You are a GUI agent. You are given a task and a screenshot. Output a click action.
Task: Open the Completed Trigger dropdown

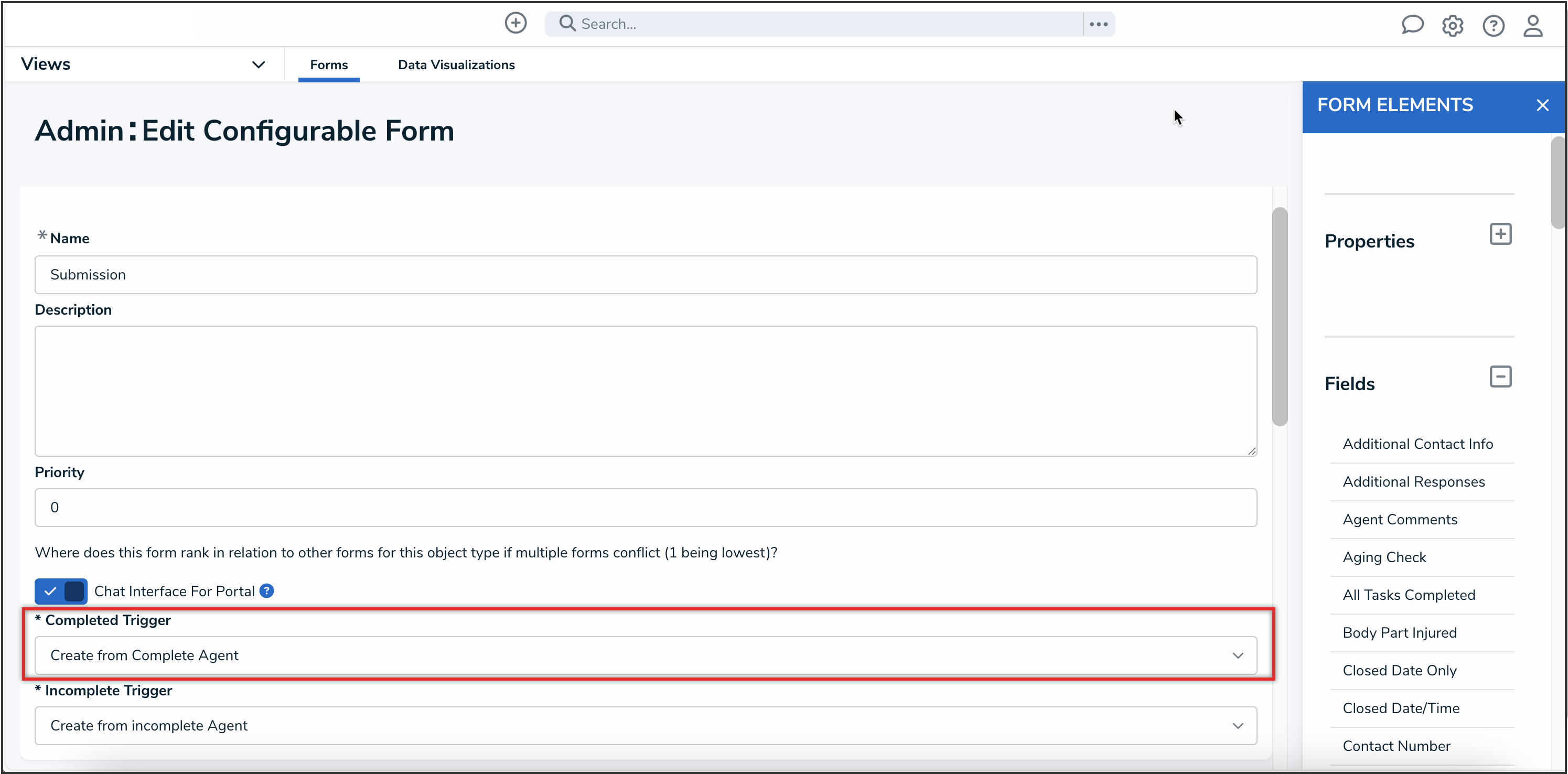1238,655
